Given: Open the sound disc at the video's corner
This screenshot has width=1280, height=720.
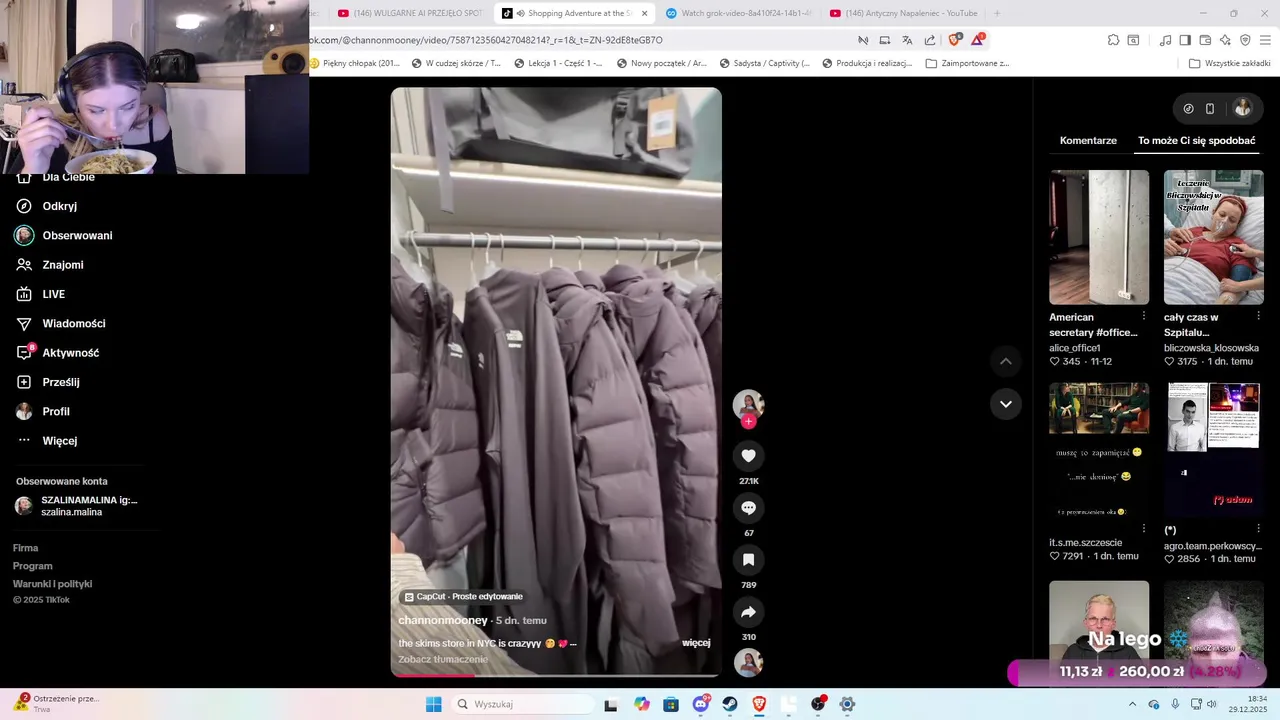Looking at the screenshot, I should (748, 662).
